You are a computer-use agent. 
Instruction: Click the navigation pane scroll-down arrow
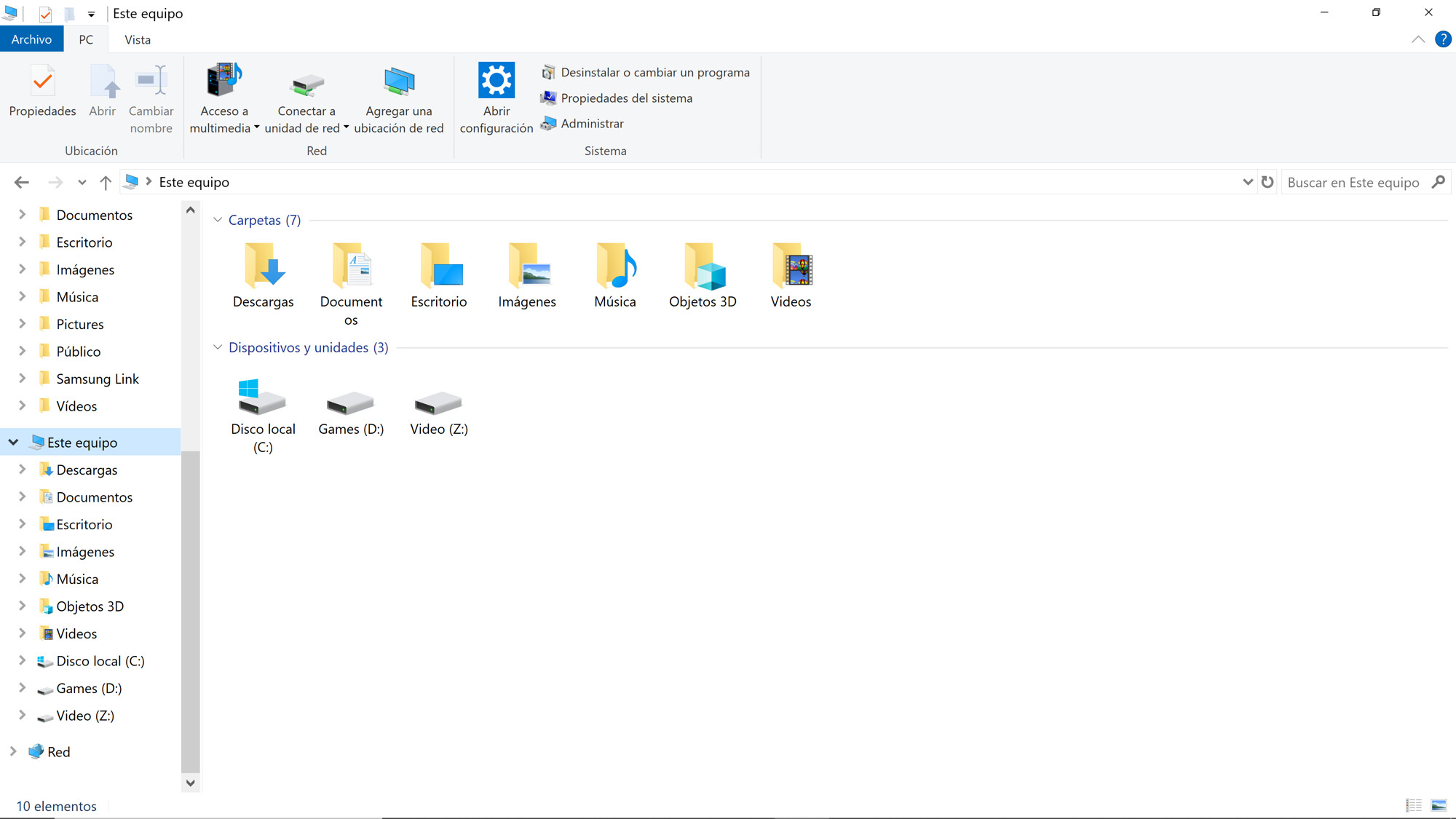coord(191,783)
